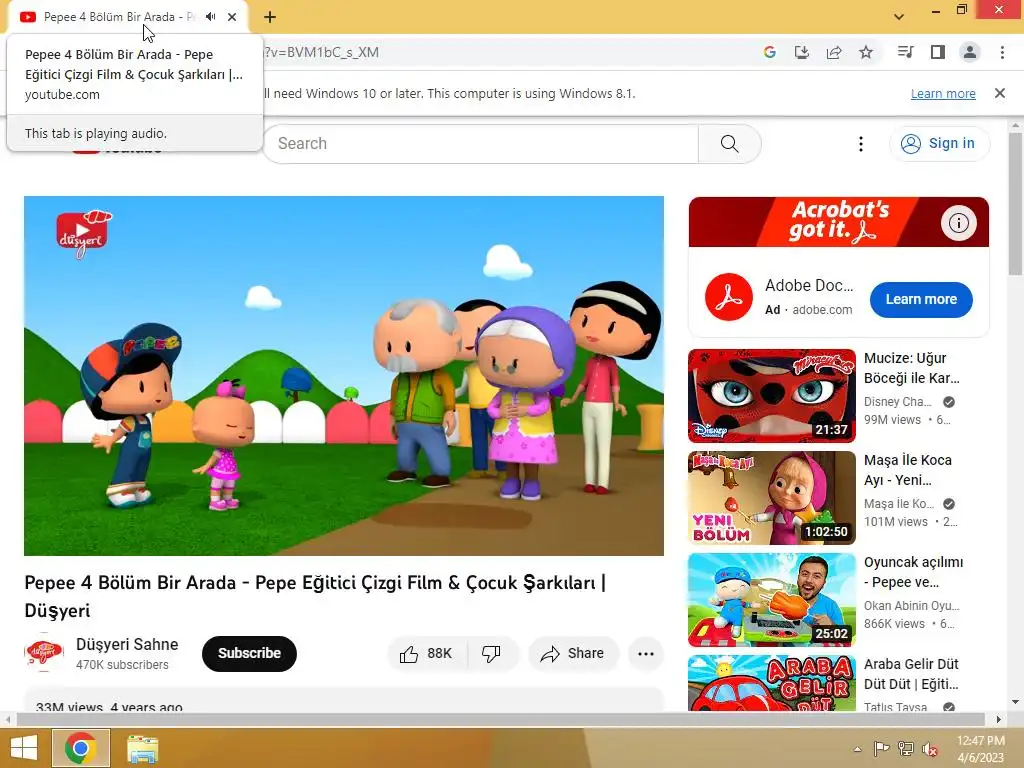Open the Maşa İle Koca Ayı video thumbnail
This screenshot has height=768, width=1024.
771,498
